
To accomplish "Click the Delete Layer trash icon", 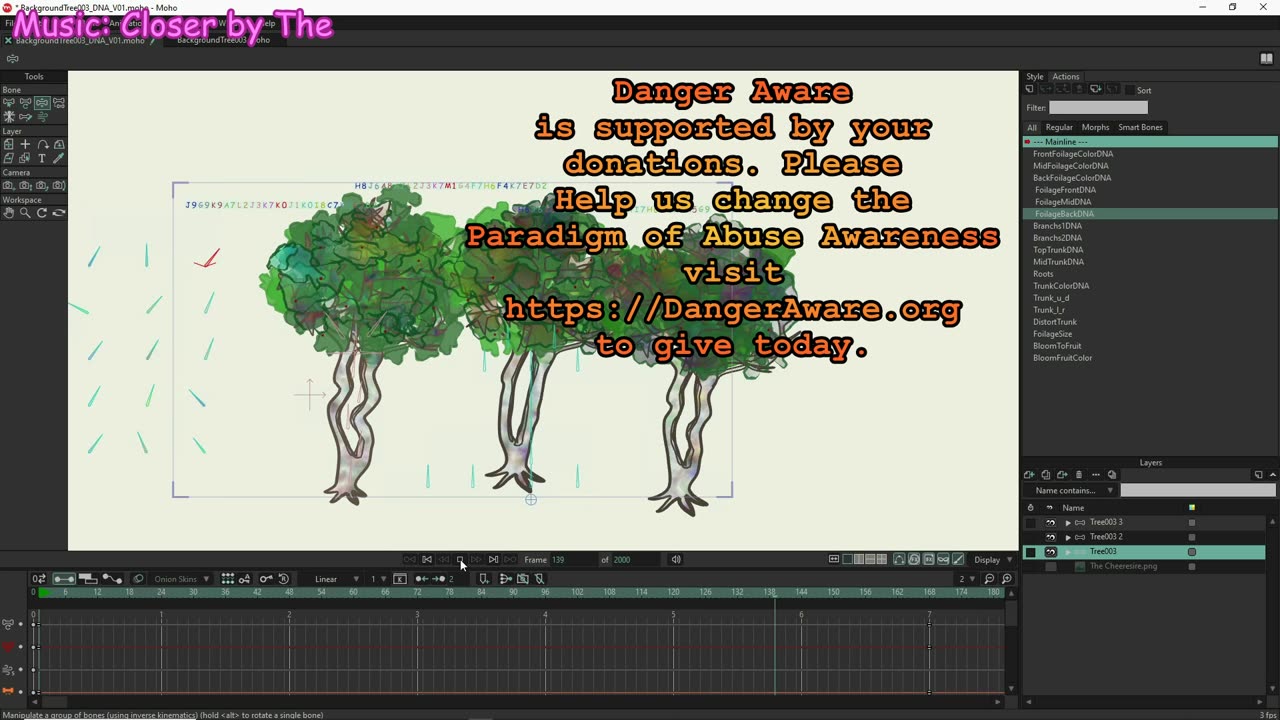I will point(1078,475).
